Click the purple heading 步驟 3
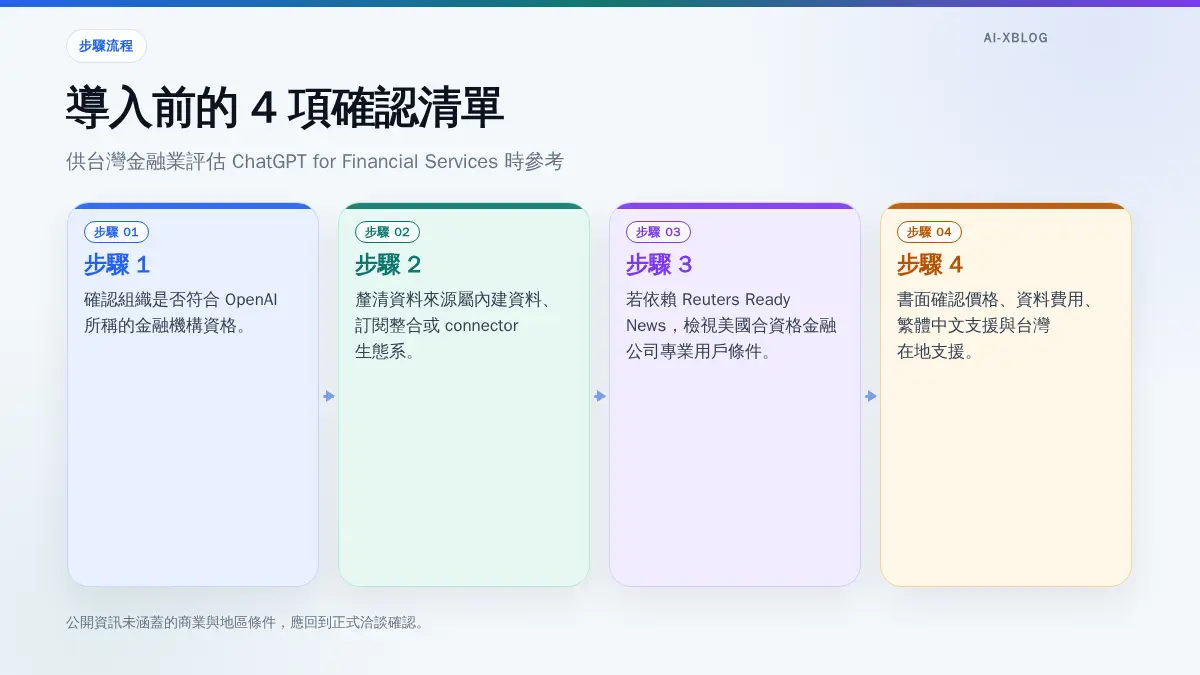This screenshot has width=1200, height=675. point(659,265)
